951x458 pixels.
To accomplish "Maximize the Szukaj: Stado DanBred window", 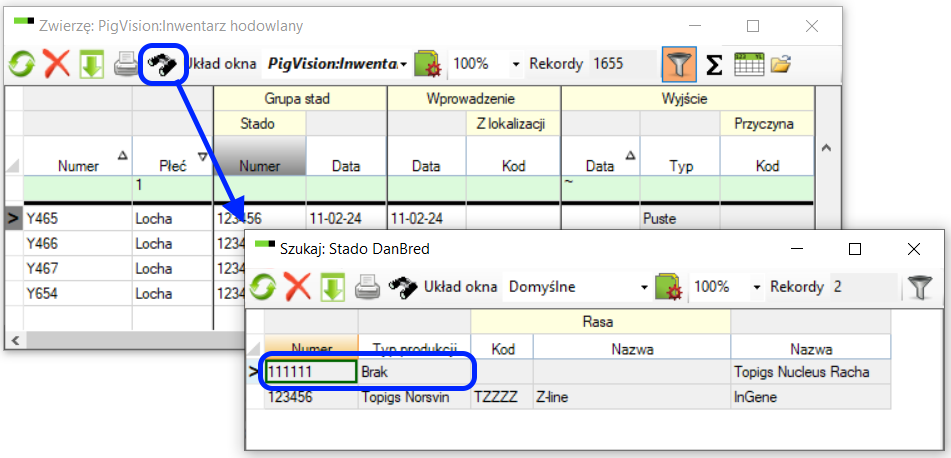I will [855, 249].
